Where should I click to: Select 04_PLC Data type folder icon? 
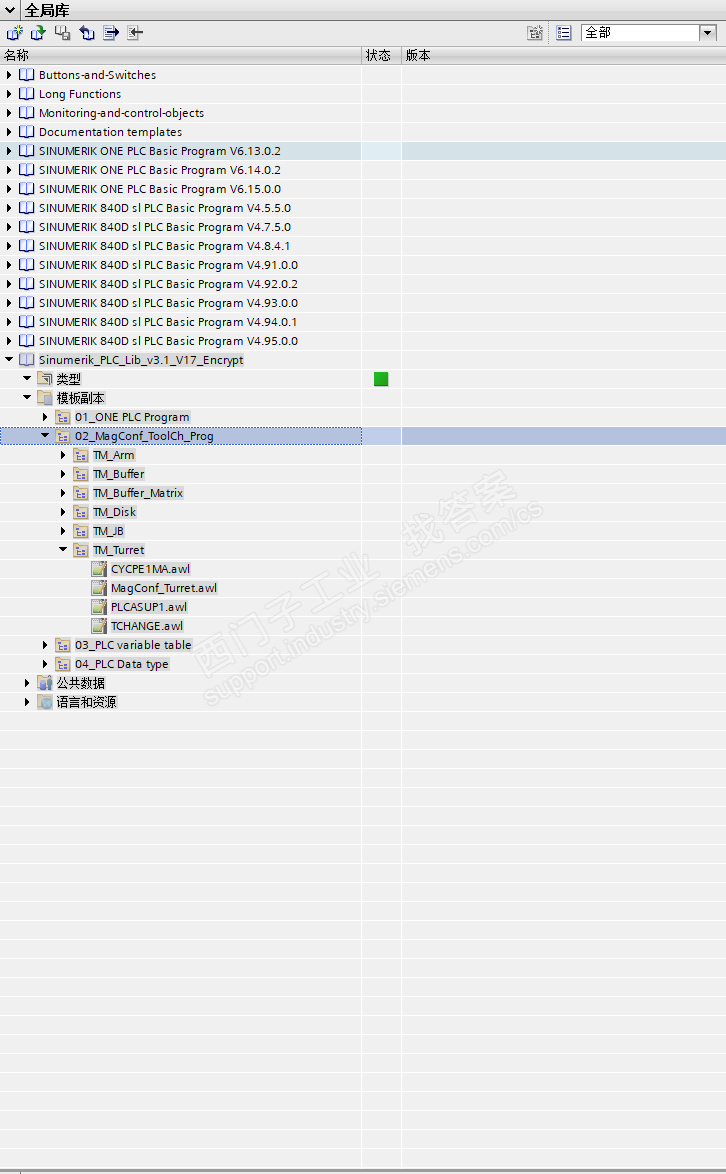point(63,664)
